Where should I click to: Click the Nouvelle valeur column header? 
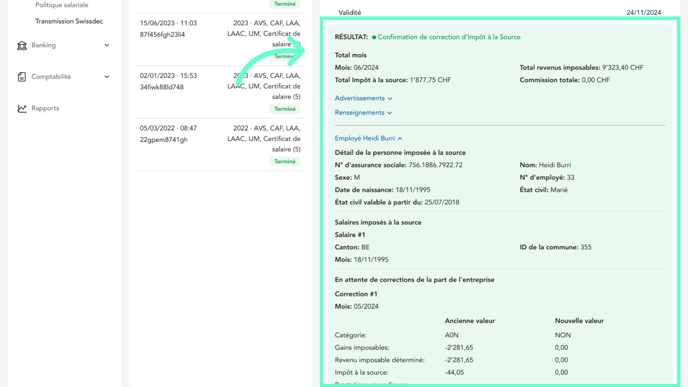(x=579, y=321)
